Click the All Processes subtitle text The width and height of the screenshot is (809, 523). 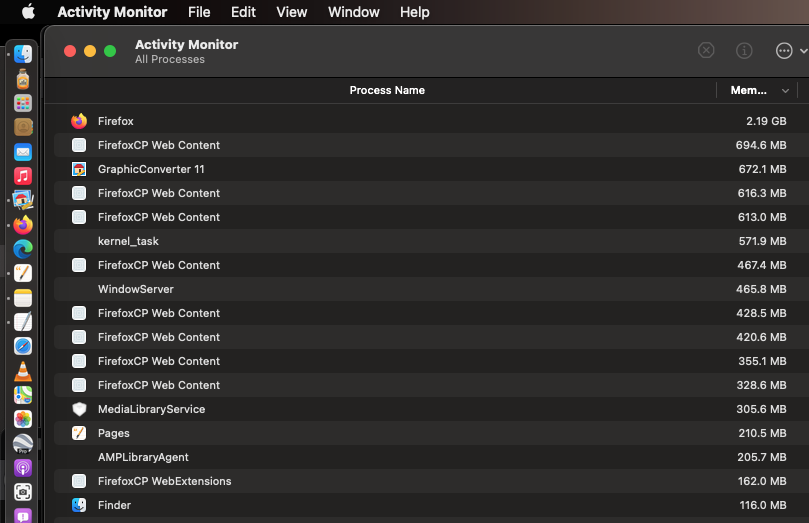coord(170,59)
